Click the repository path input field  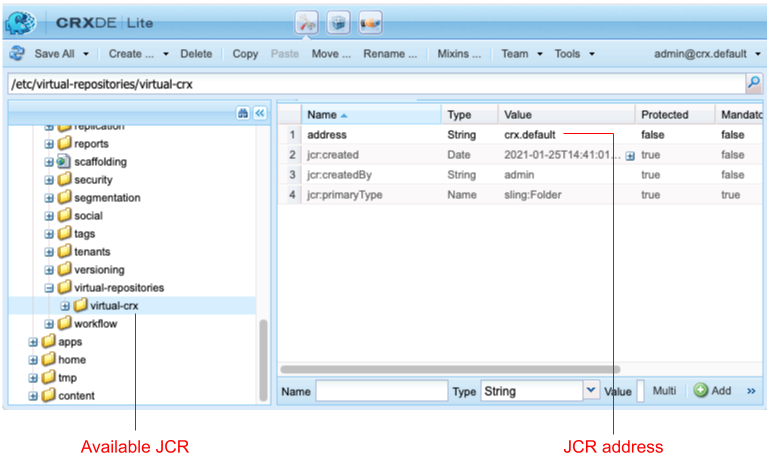tap(377, 84)
